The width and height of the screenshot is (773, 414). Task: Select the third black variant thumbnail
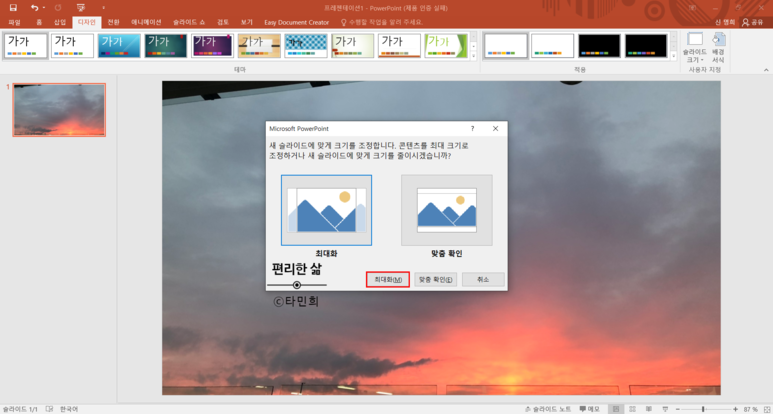599,46
